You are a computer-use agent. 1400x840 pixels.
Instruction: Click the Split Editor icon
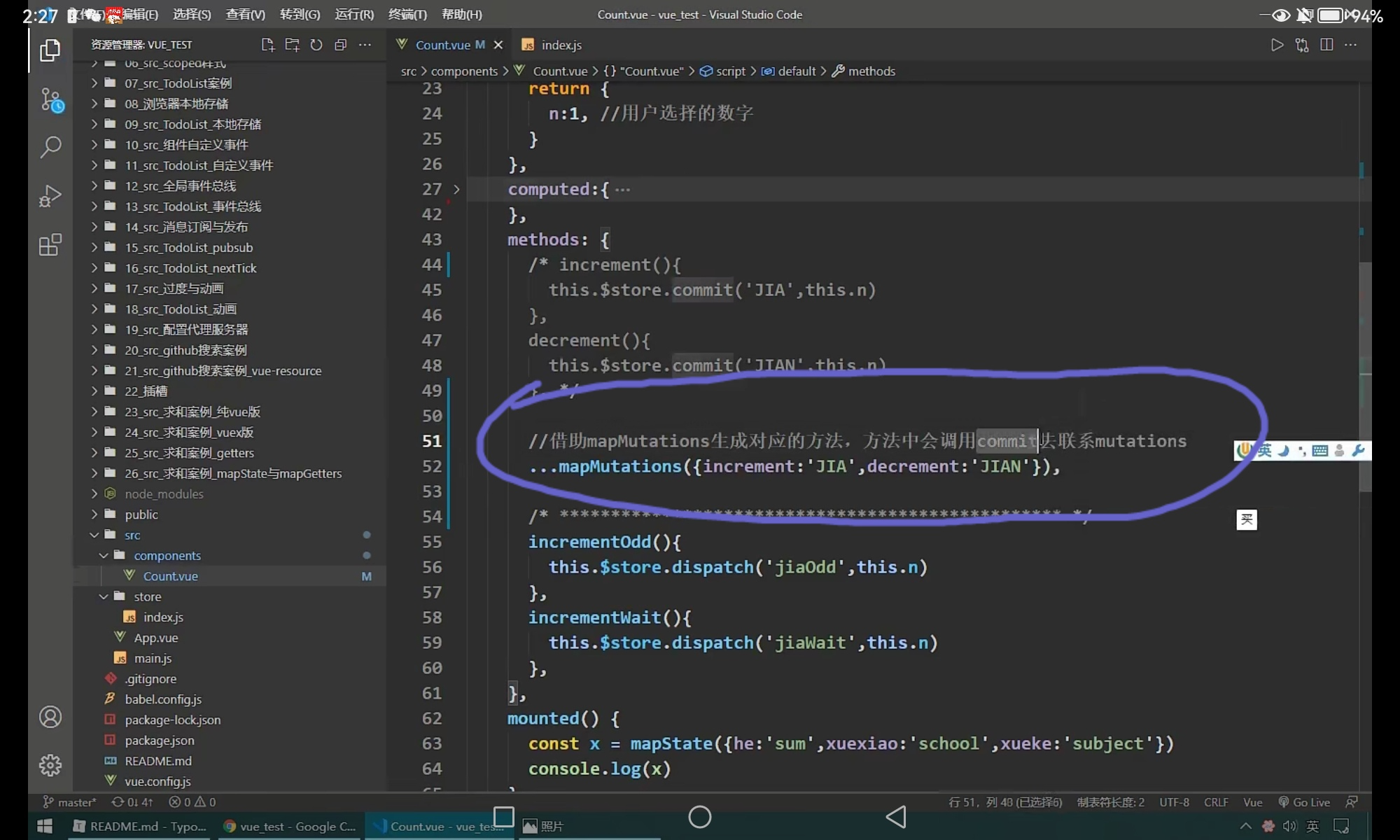[1326, 45]
